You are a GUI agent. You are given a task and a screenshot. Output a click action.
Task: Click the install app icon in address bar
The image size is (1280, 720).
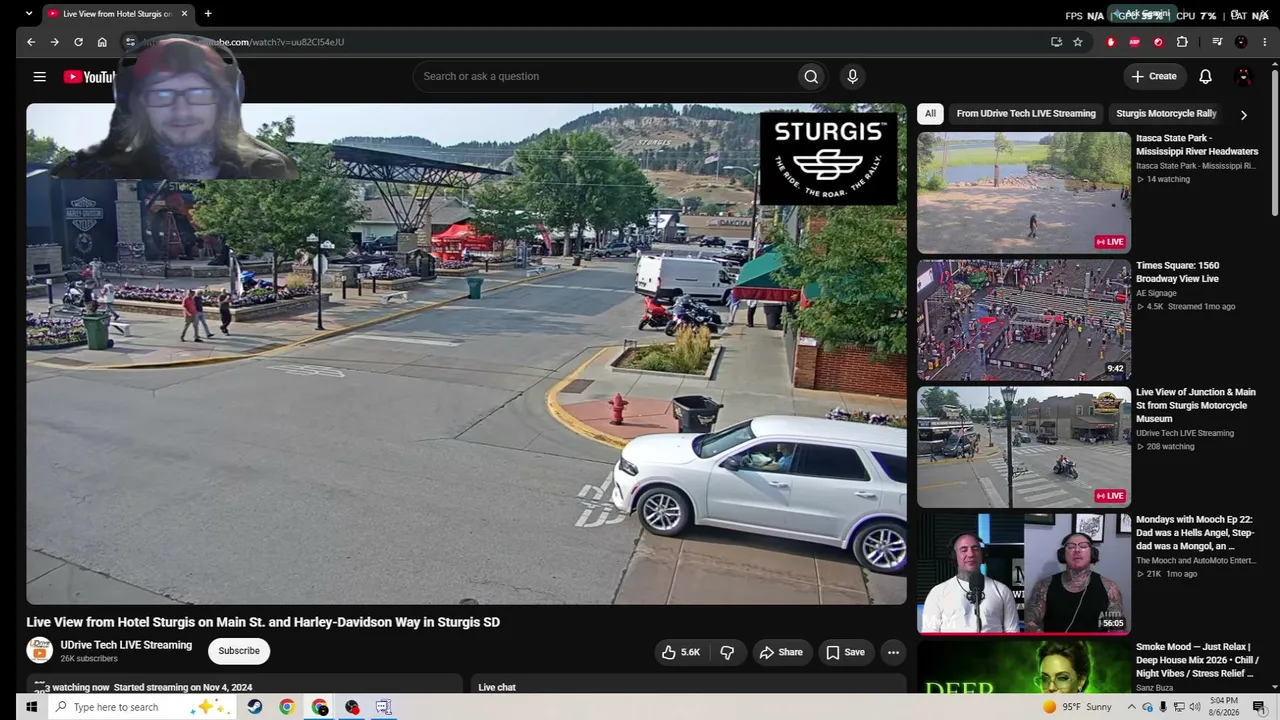click(x=1056, y=42)
